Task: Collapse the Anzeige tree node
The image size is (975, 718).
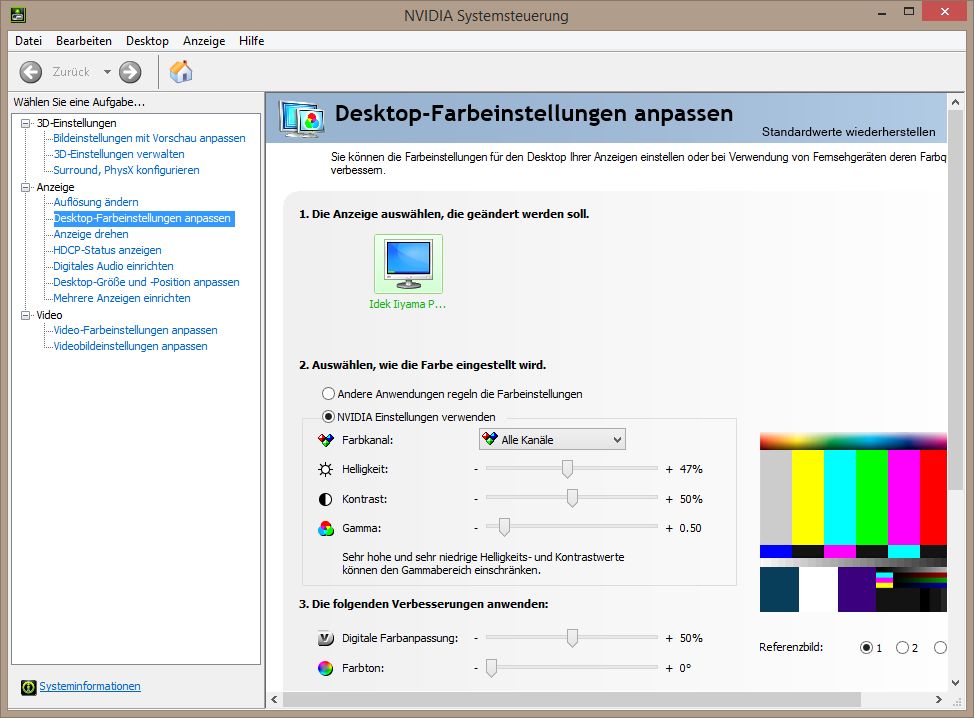Action: 25,187
